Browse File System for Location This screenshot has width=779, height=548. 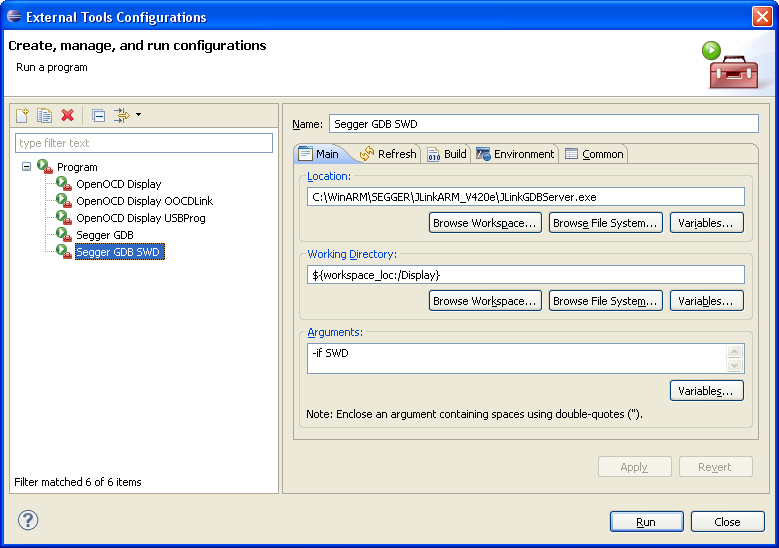coord(606,223)
